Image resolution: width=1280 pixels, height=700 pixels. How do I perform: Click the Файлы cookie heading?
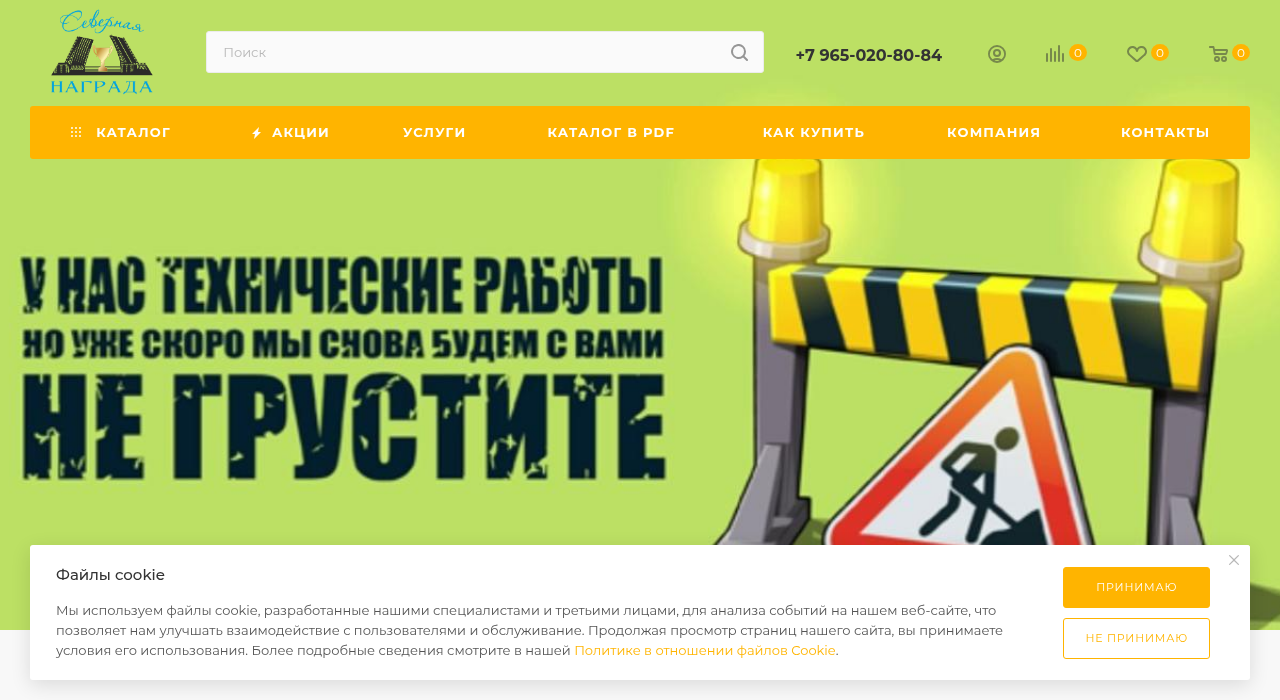[x=110, y=574]
